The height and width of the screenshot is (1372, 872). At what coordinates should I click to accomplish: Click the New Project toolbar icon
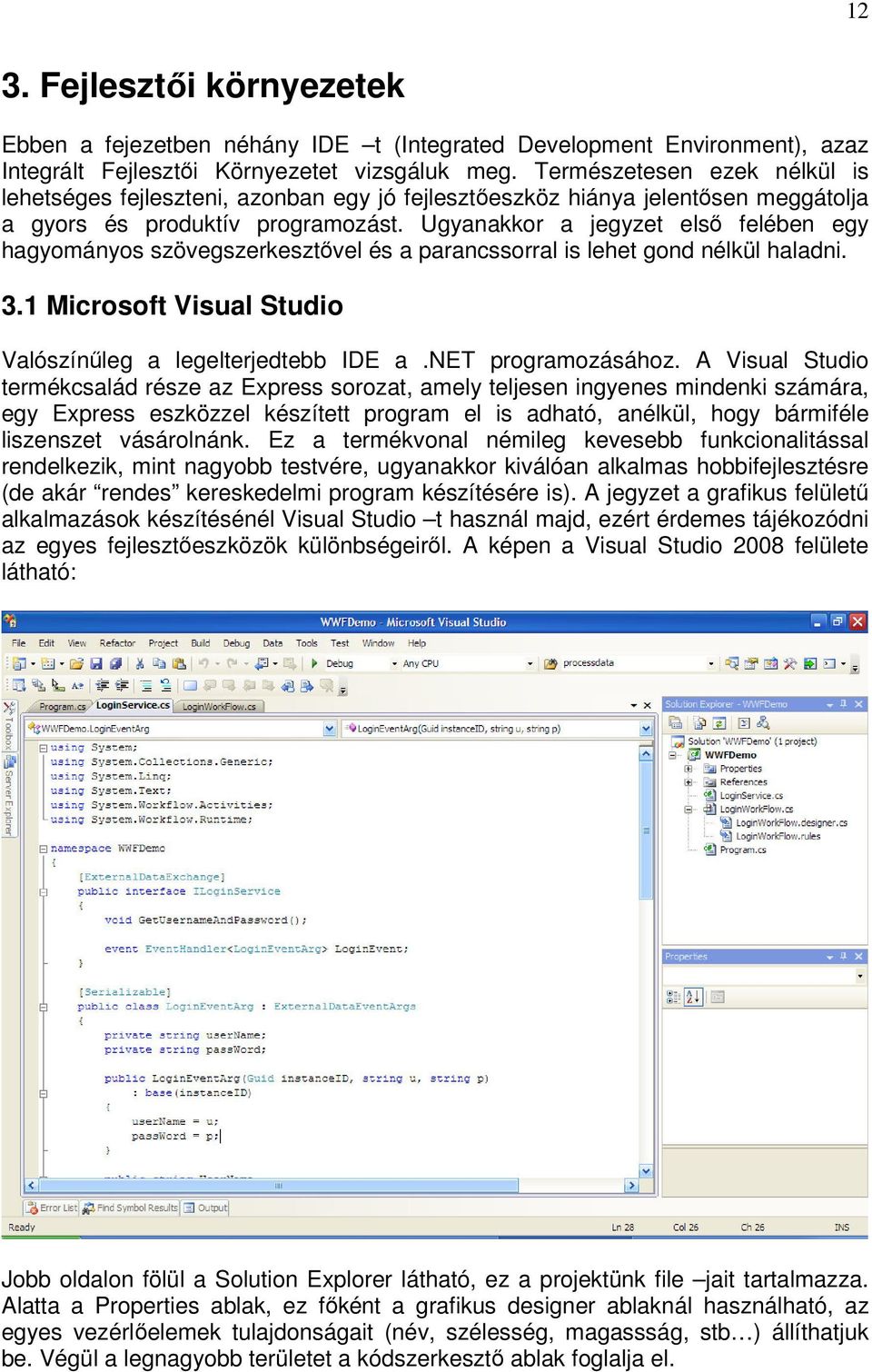coord(17,663)
